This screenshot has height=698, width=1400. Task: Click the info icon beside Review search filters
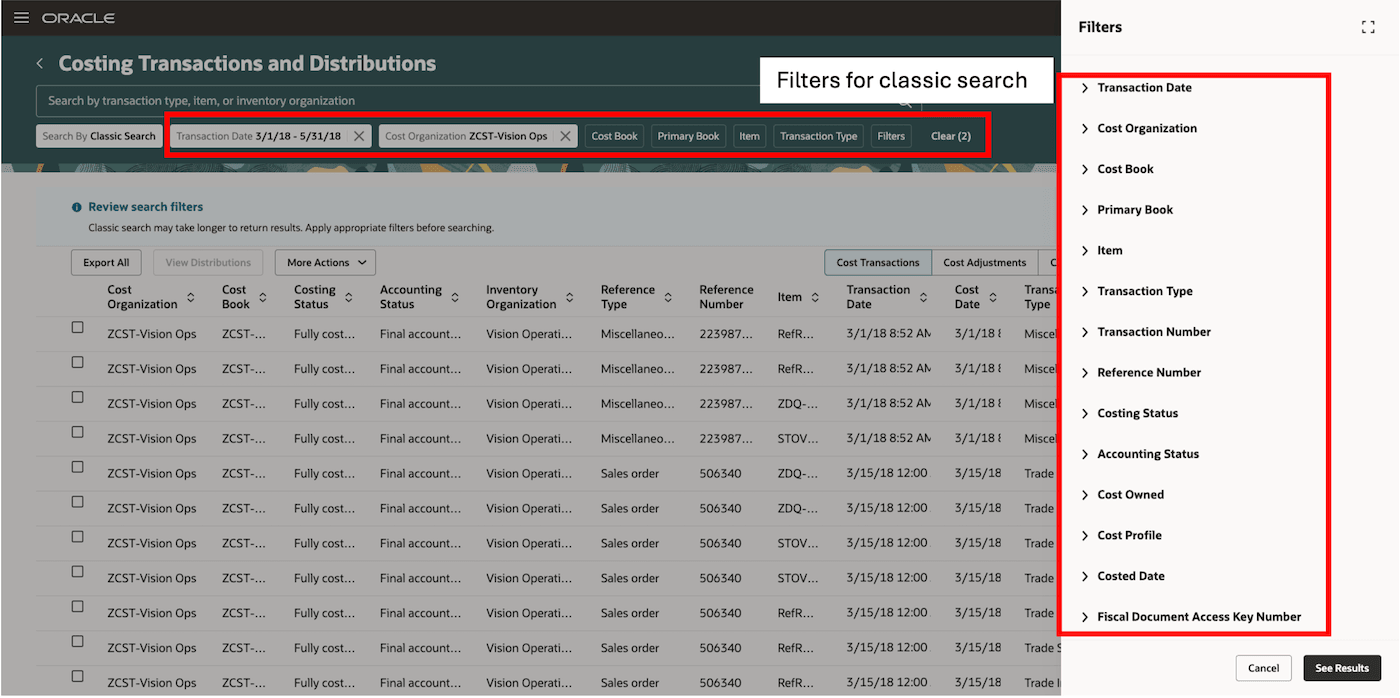coord(77,207)
